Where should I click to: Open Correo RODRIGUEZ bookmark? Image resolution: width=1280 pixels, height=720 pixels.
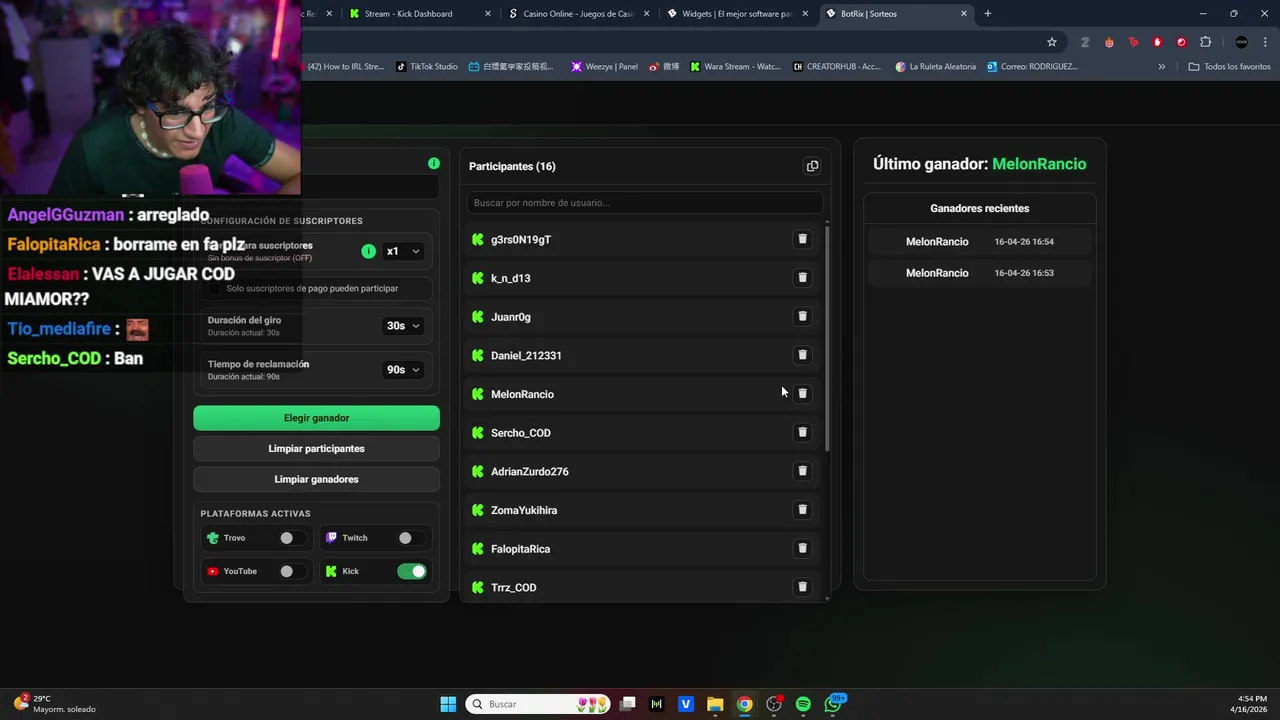click(1032, 67)
